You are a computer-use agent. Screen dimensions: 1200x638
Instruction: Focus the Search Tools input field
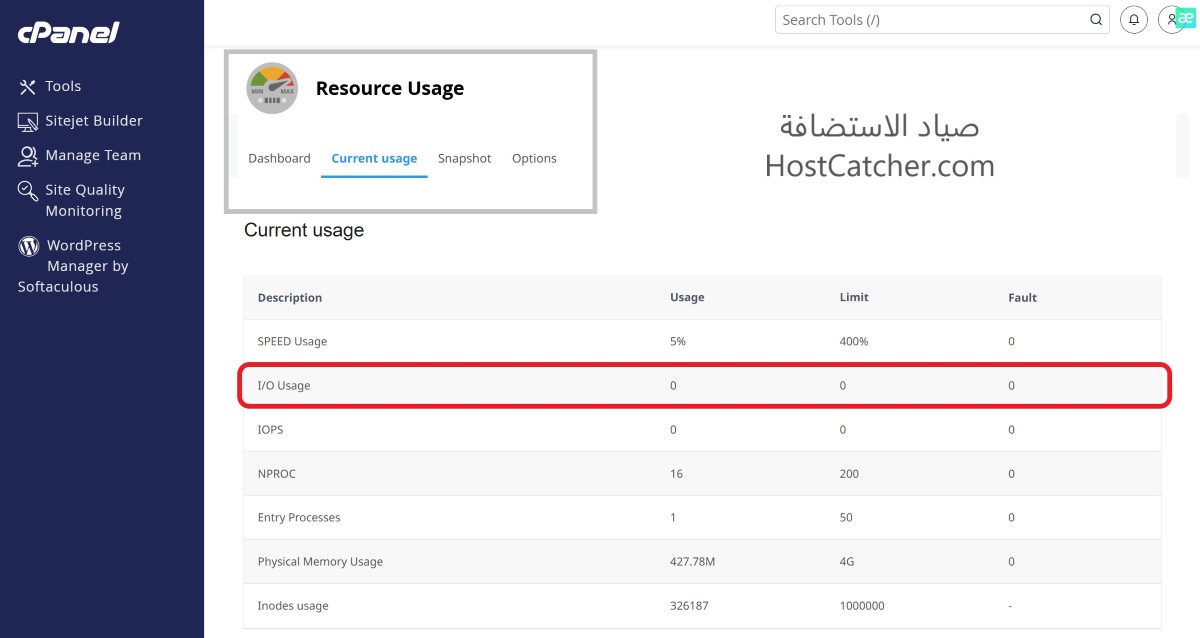[x=930, y=19]
